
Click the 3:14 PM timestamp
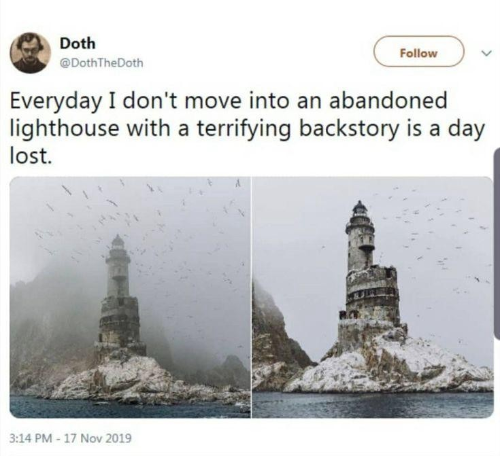31,438
